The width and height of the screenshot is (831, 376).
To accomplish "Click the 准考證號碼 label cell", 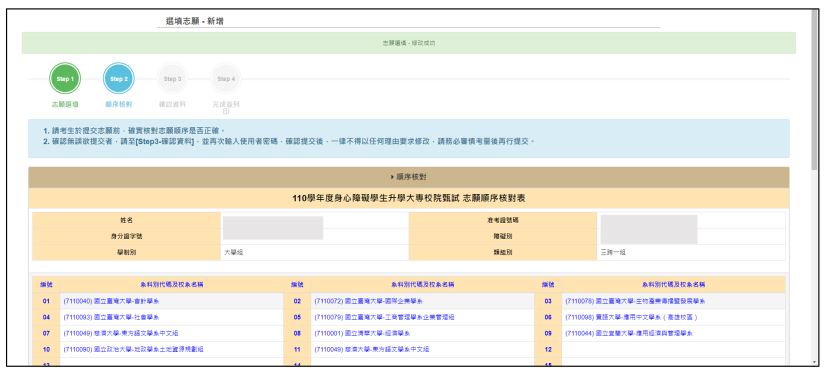I will click(x=503, y=220).
